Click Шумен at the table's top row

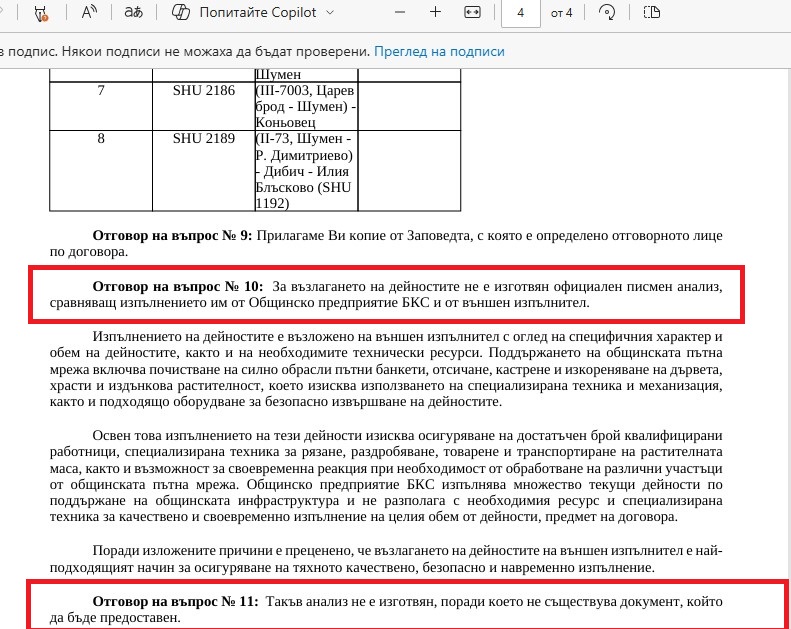click(278, 75)
